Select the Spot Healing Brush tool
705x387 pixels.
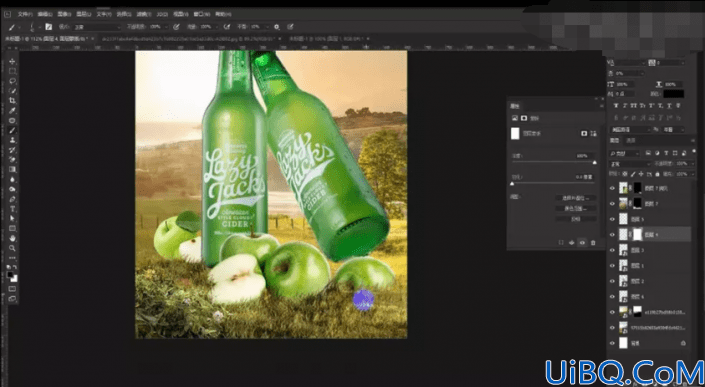13,120
